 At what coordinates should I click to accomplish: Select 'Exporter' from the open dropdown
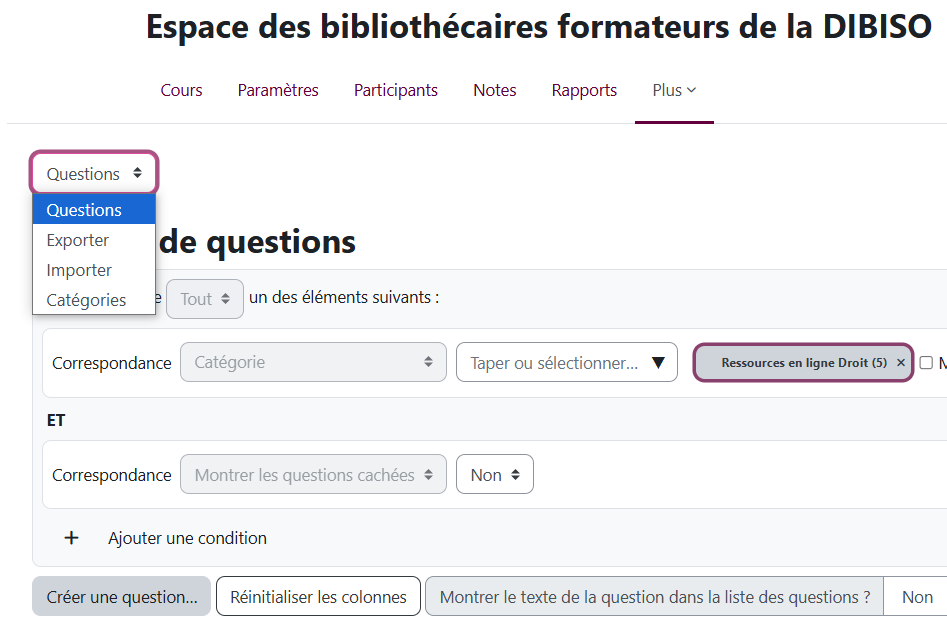pos(77,240)
